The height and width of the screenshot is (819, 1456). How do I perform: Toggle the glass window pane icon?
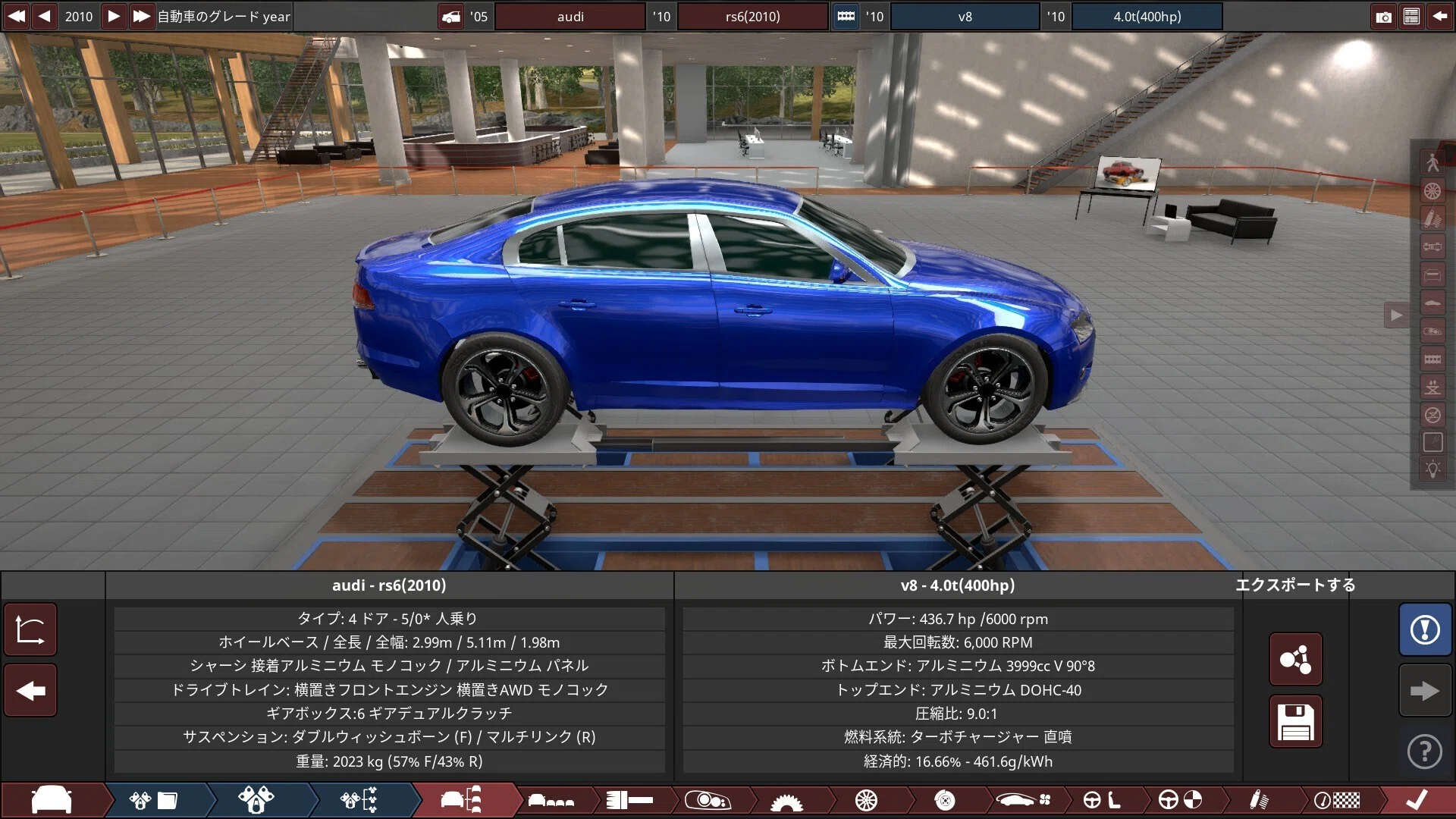(x=1432, y=443)
